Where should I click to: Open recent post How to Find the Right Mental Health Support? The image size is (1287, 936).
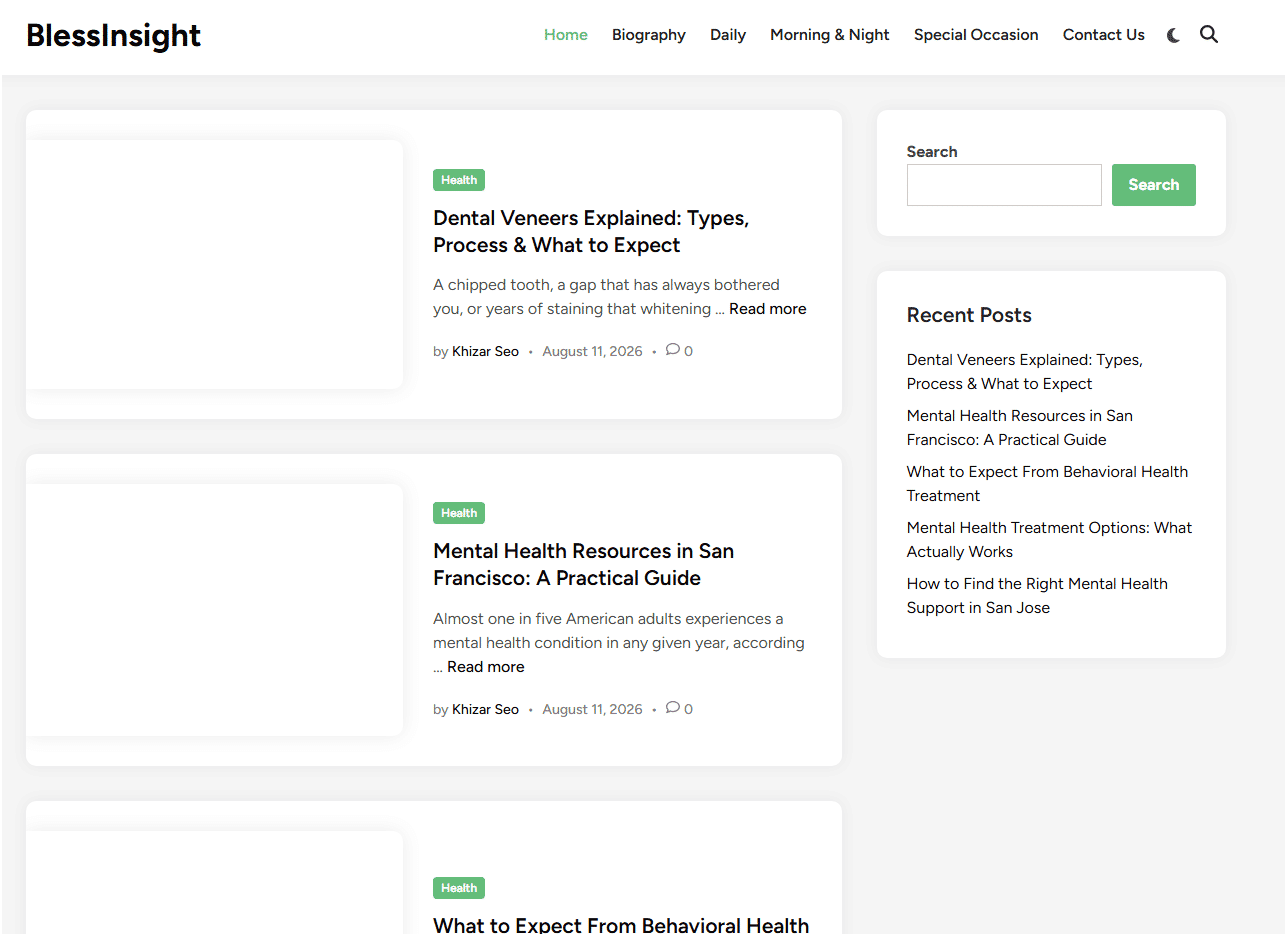1037,596
